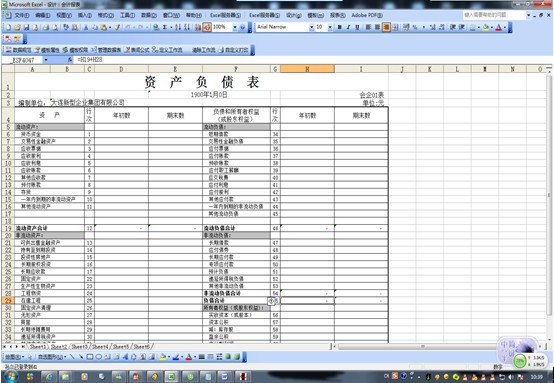Click the Chart Wizard icon
Screen dimensions: 554x383
pos(198,27)
